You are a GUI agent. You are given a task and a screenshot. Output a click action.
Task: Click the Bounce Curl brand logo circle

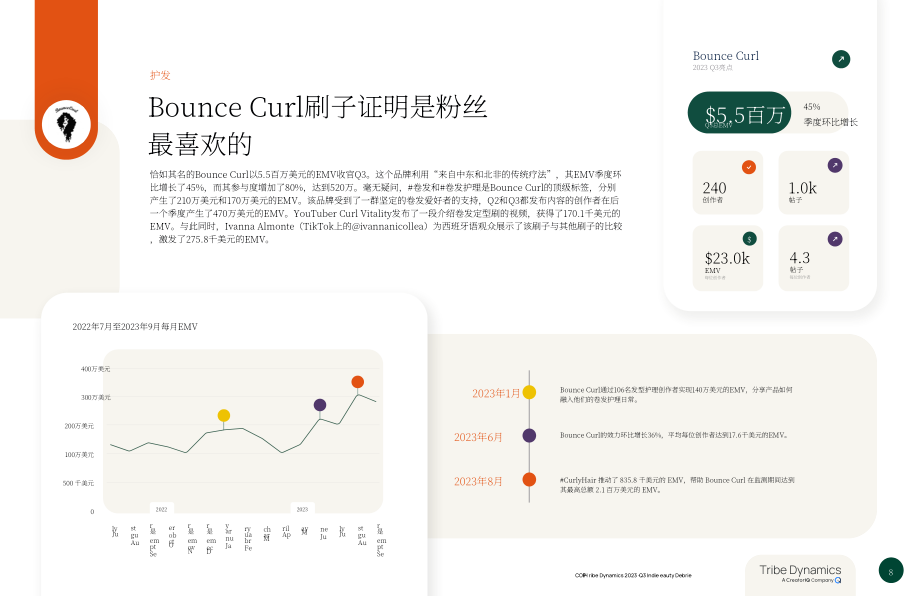pyautogui.click(x=66, y=124)
